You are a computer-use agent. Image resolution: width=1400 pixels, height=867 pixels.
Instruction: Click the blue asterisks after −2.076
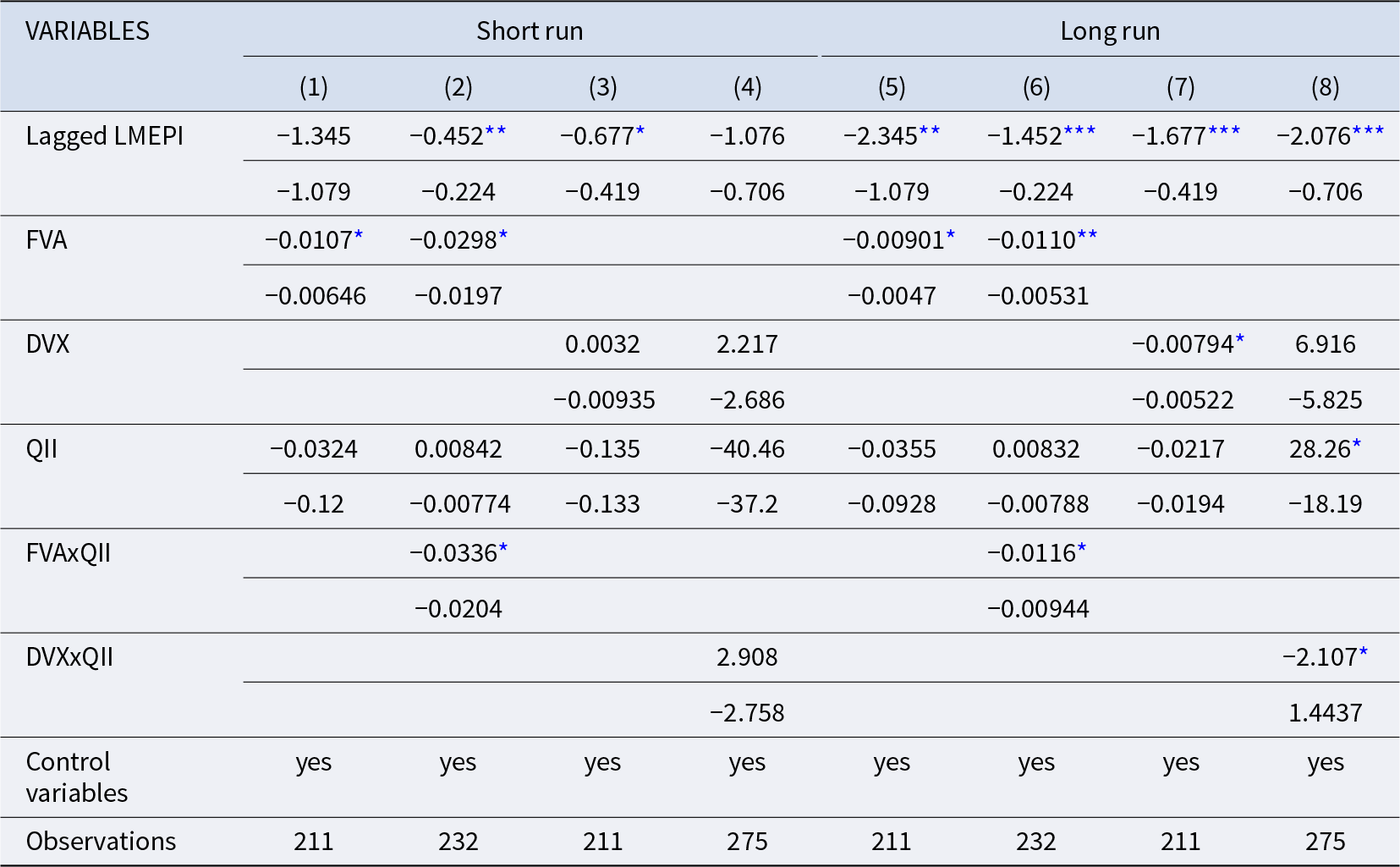[1368, 131]
